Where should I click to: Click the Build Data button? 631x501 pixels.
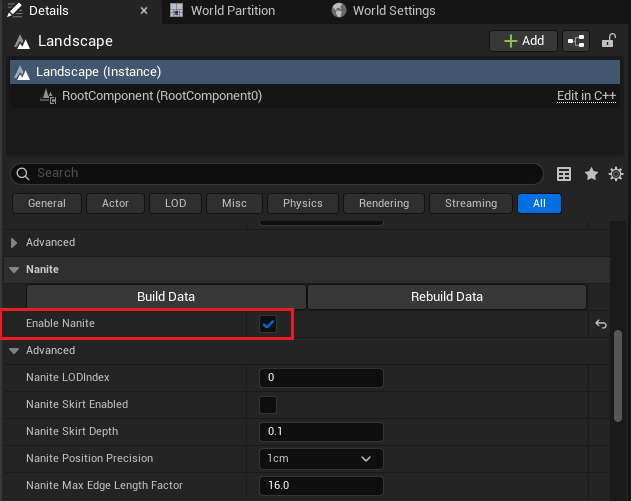[x=166, y=297]
